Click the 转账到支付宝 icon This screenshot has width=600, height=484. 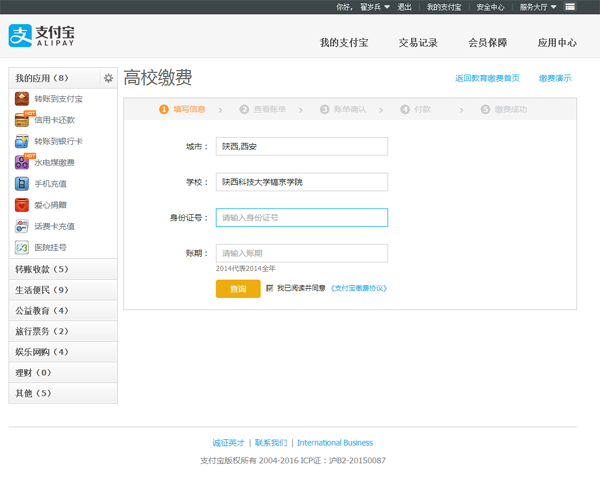point(22,99)
